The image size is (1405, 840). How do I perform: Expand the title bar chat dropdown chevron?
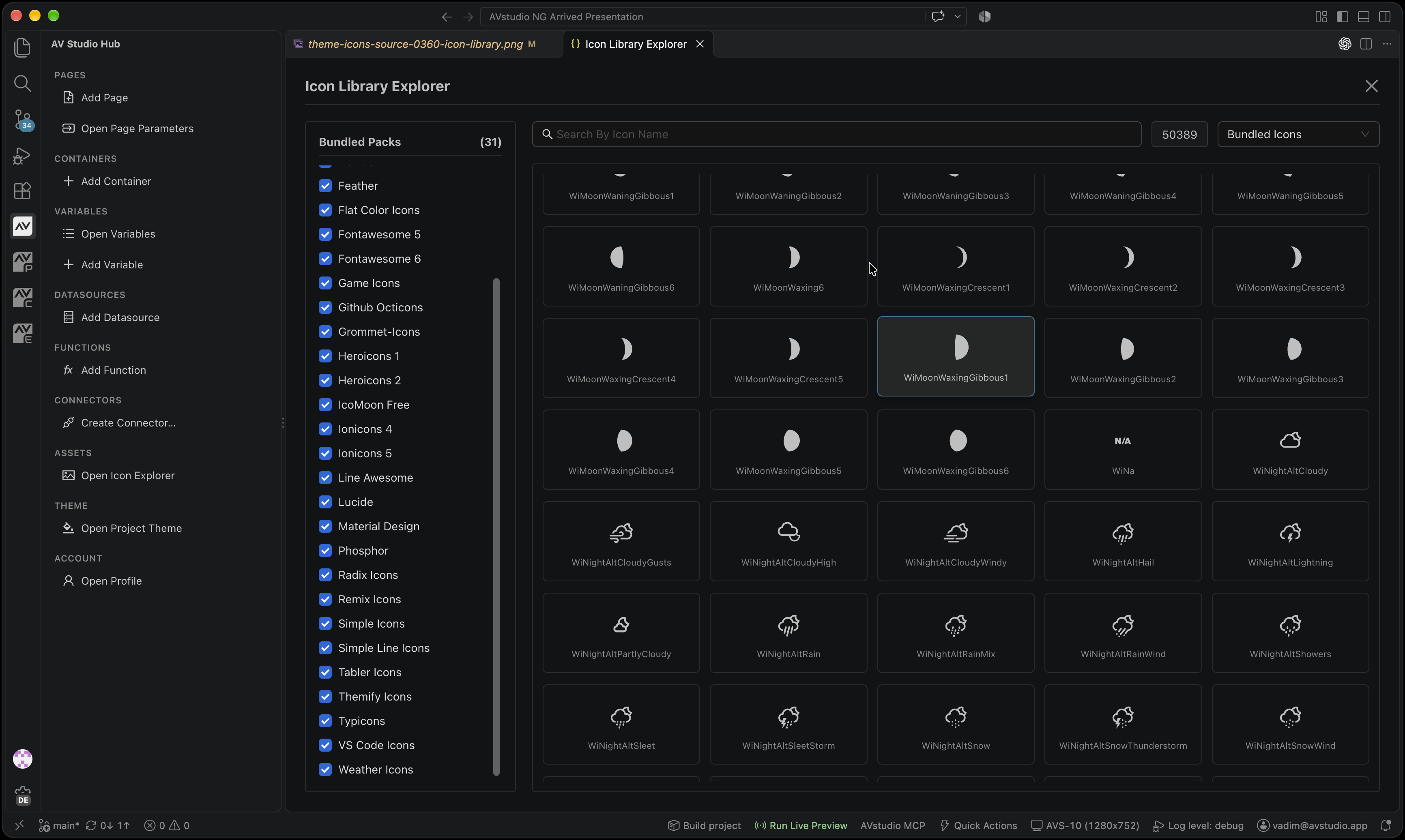[x=958, y=16]
